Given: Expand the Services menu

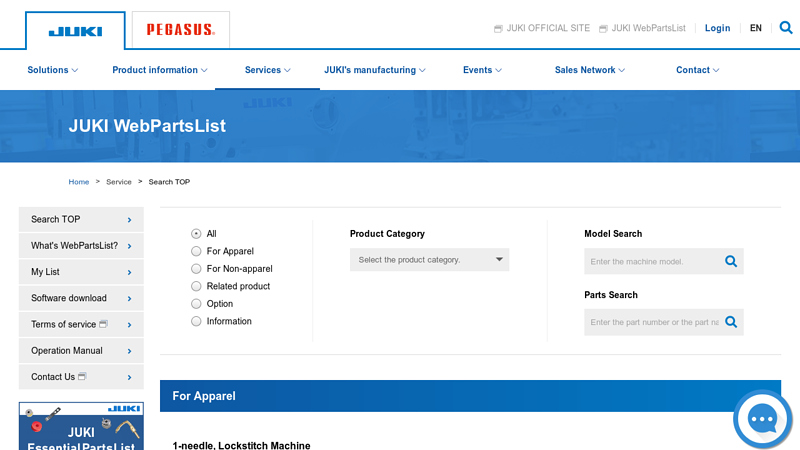Looking at the screenshot, I should click(267, 70).
